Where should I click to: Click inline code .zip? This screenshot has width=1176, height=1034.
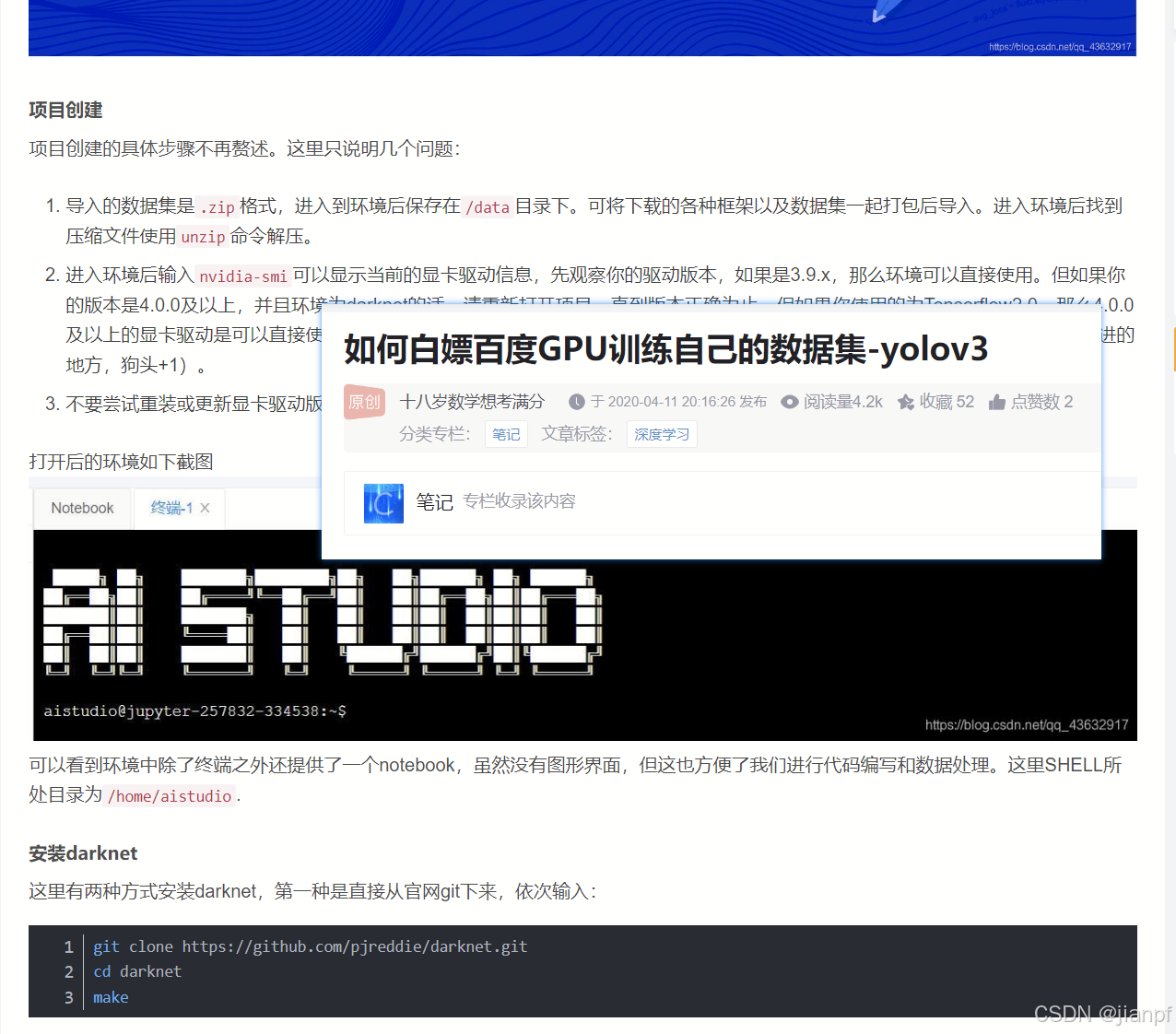point(218,207)
